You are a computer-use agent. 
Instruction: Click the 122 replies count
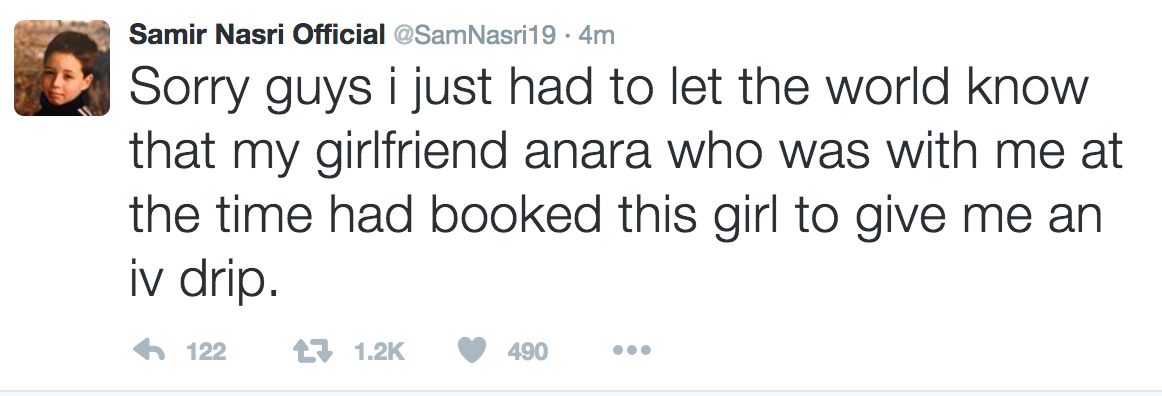click(206, 351)
